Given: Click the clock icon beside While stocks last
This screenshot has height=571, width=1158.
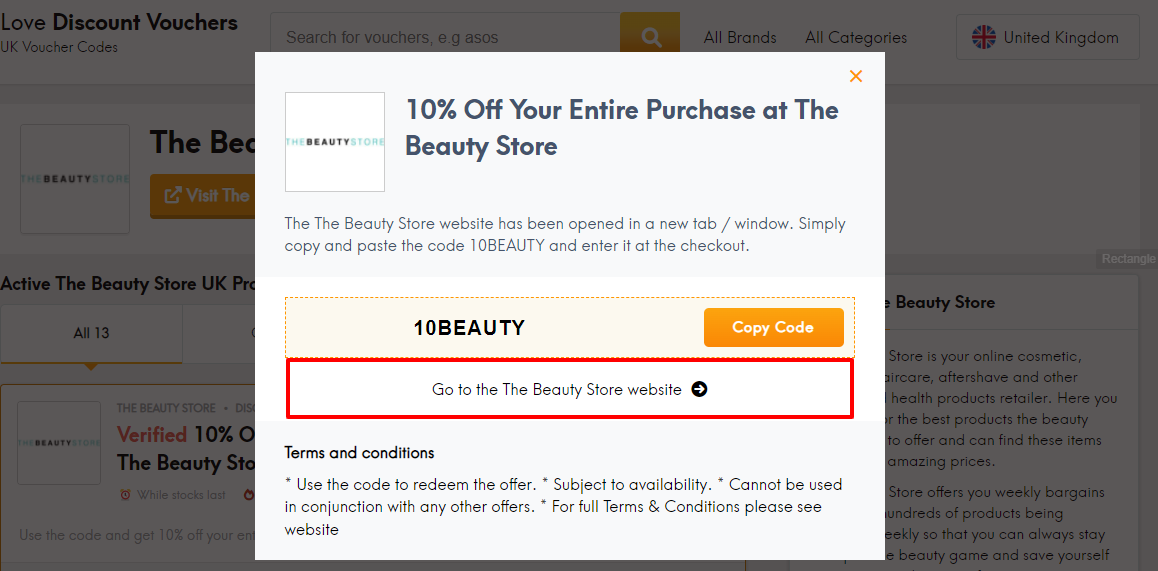Looking at the screenshot, I should click(x=125, y=494).
